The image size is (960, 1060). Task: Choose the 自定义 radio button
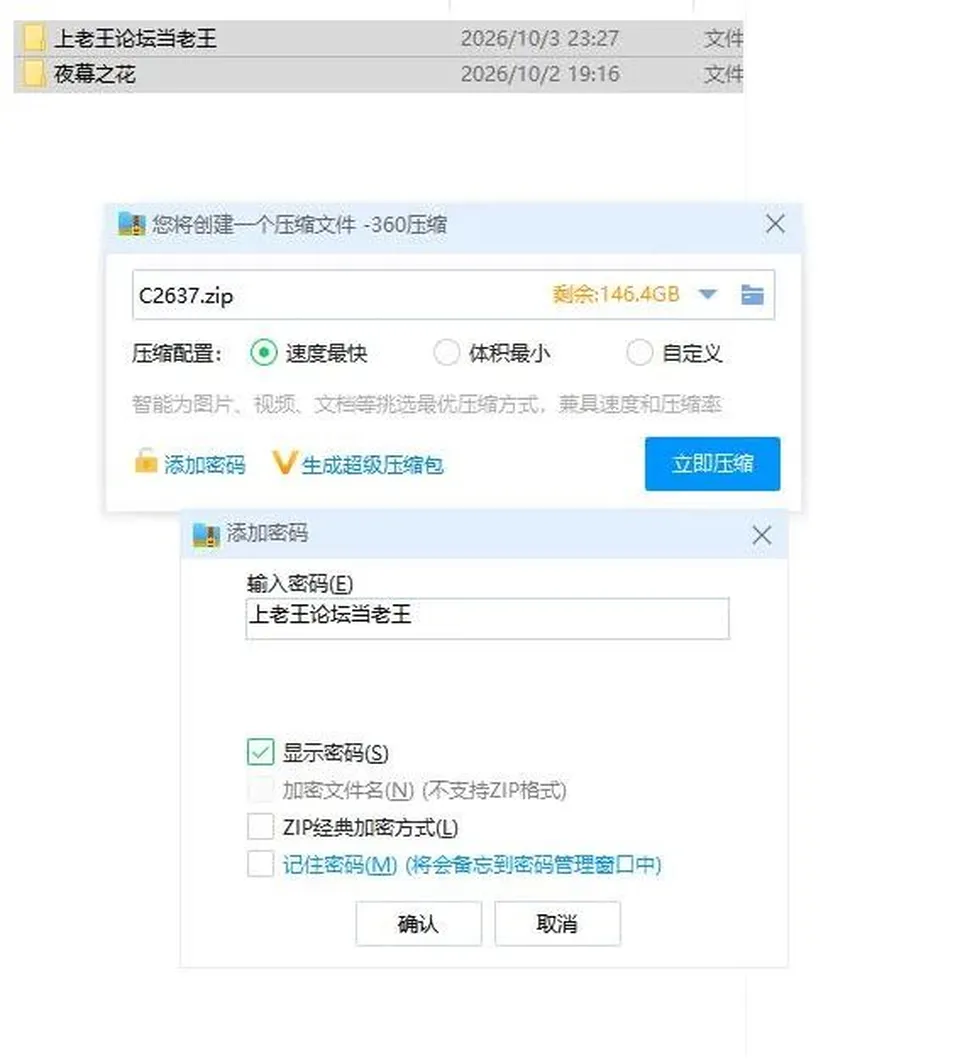point(640,352)
